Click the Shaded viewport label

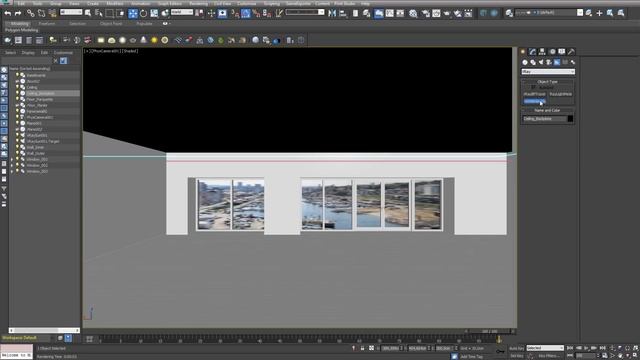131,51
